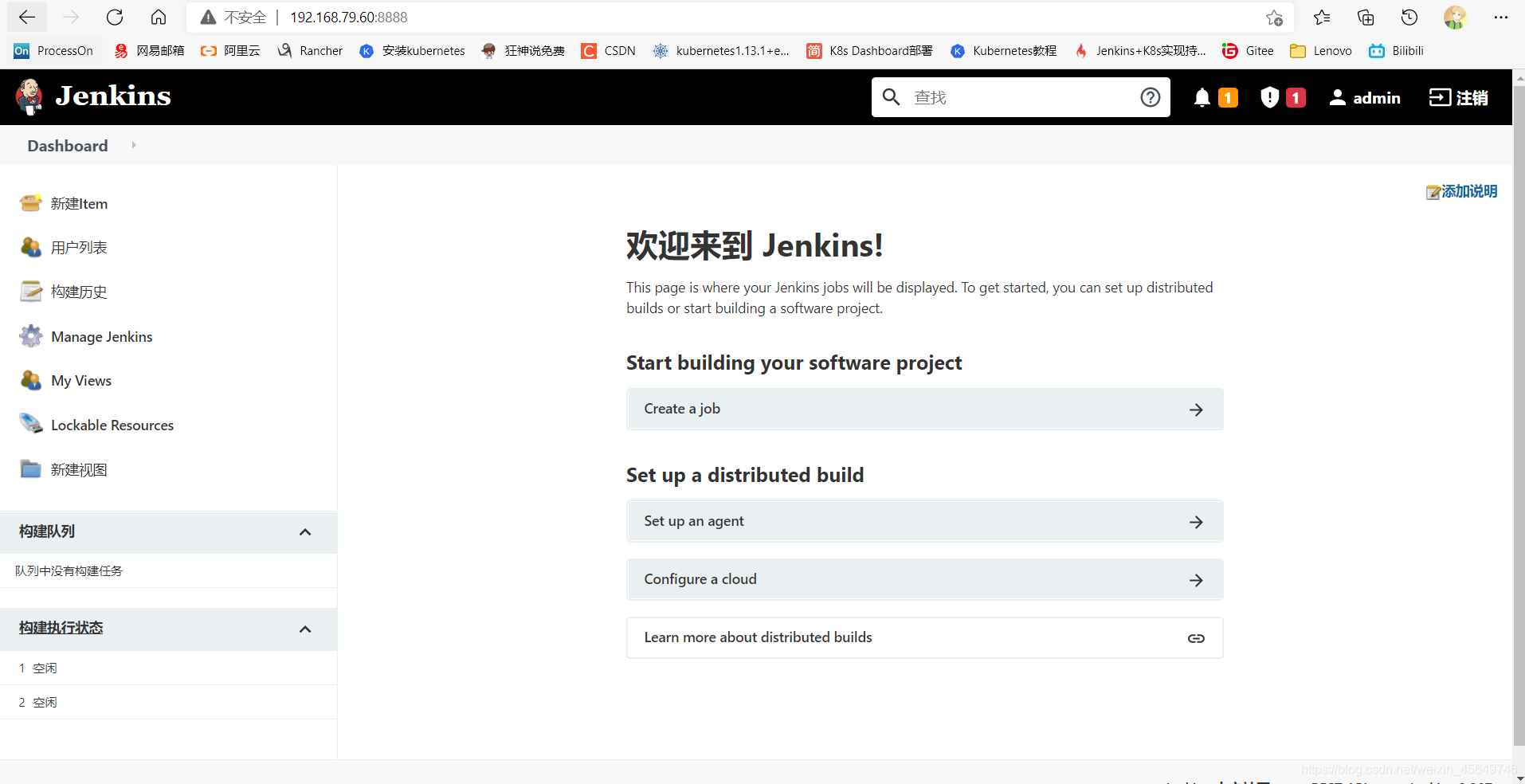This screenshot has width=1525, height=784.
Task: Open notifications bell icon
Action: (x=1202, y=97)
